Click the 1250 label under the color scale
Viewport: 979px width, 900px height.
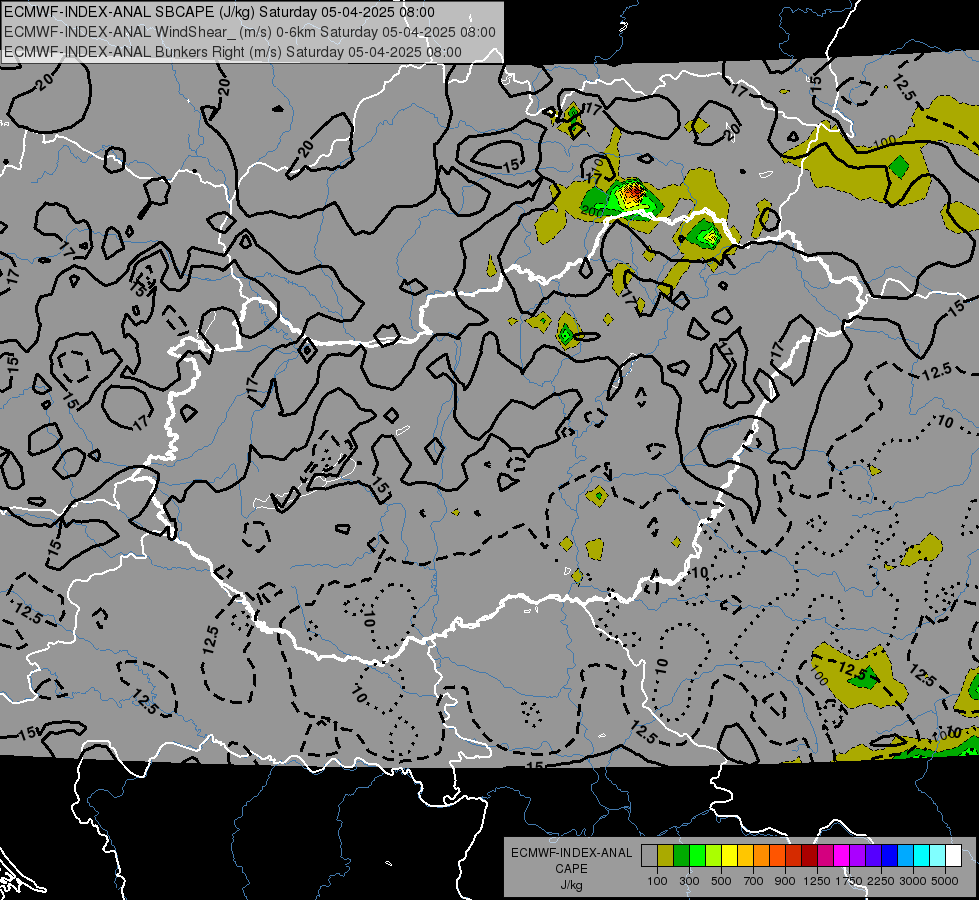pos(817,881)
